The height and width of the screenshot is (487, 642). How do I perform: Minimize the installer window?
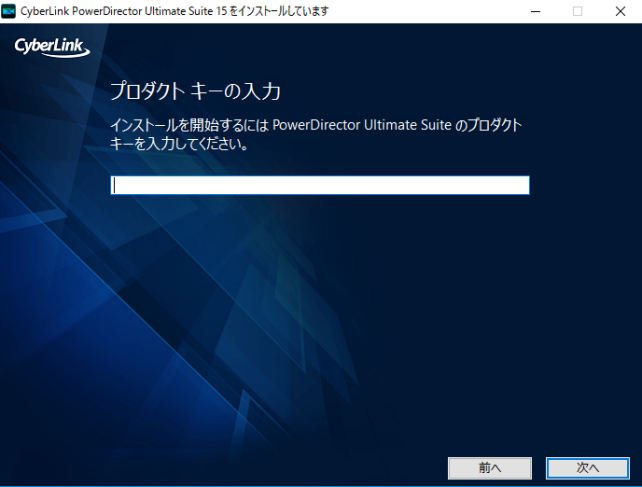[x=536, y=11]
